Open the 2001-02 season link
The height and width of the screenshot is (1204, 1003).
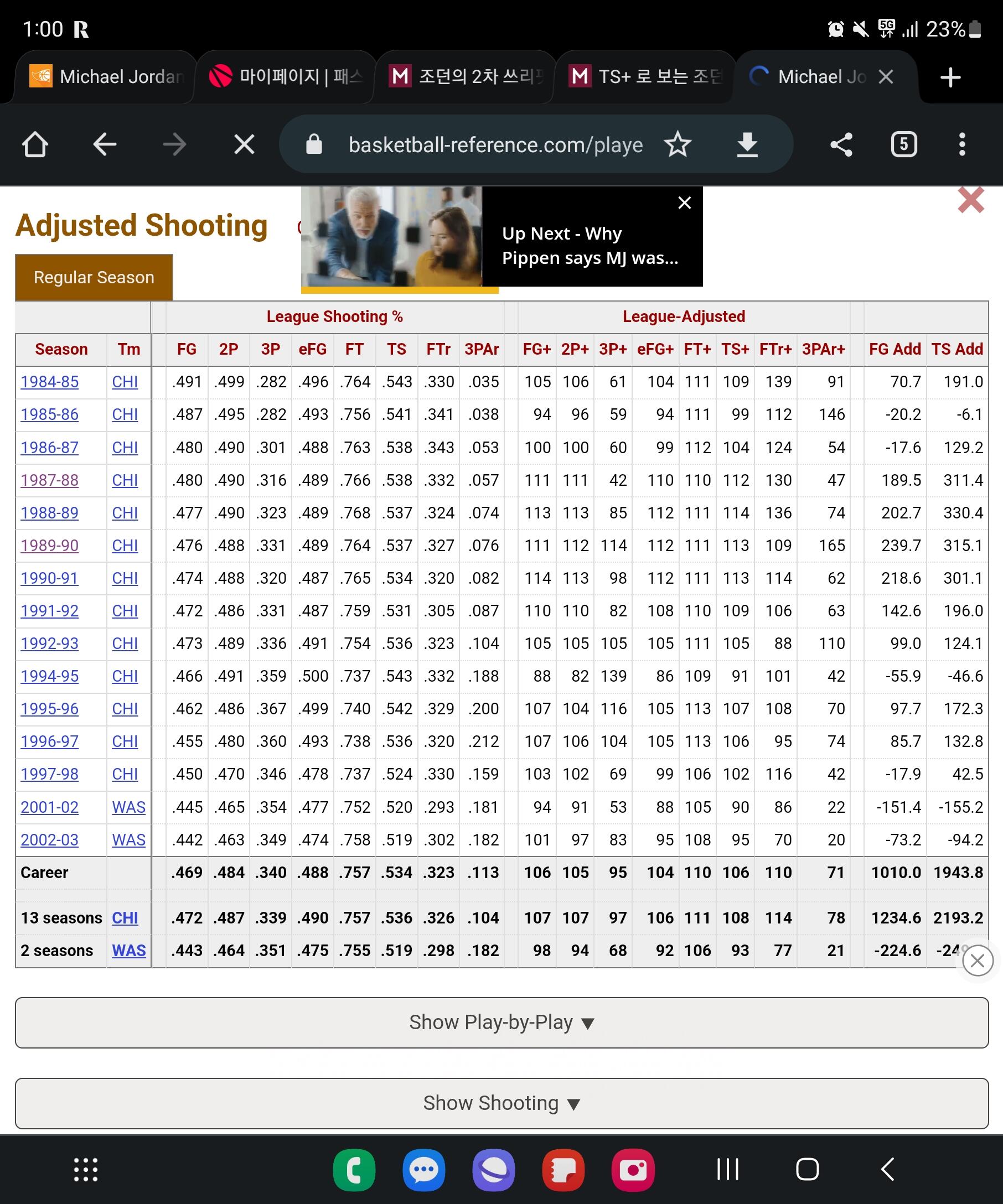[49, 807]
